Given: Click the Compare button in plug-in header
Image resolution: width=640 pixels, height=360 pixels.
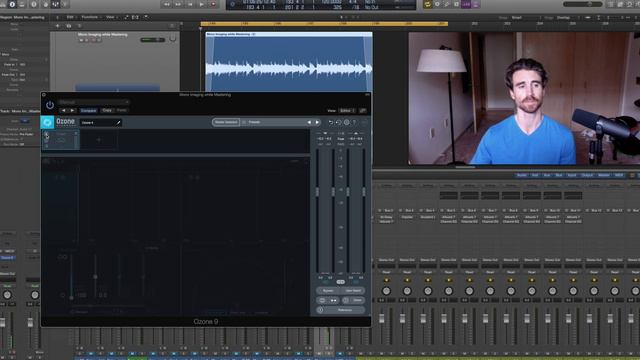Looking at the screenshot, I should pos(88,111).
